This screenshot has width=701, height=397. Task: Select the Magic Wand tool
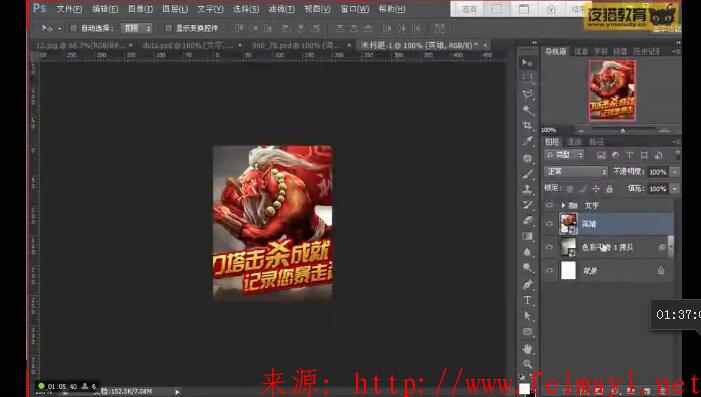(528, 110)
